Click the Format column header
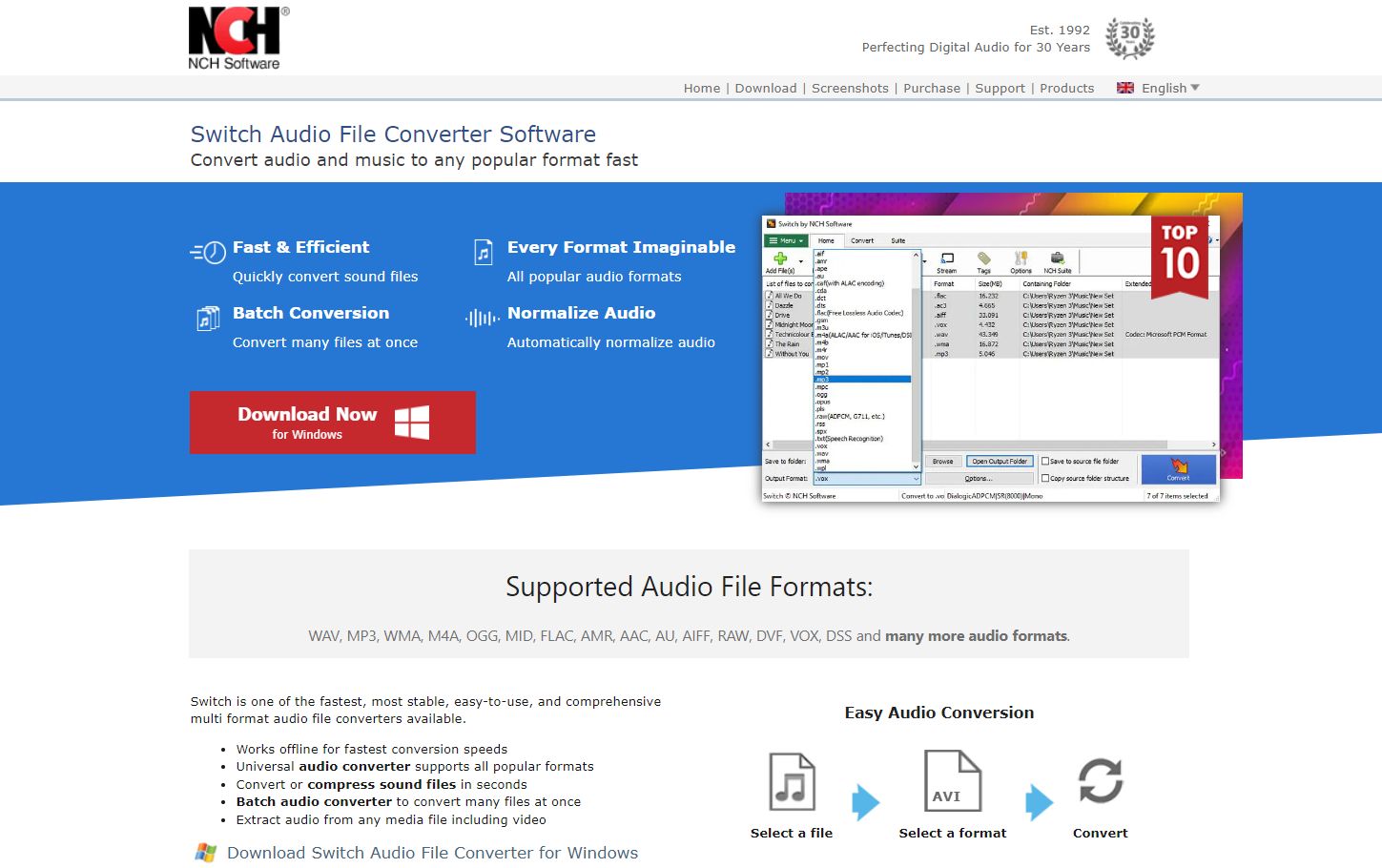 click(944, 283)
